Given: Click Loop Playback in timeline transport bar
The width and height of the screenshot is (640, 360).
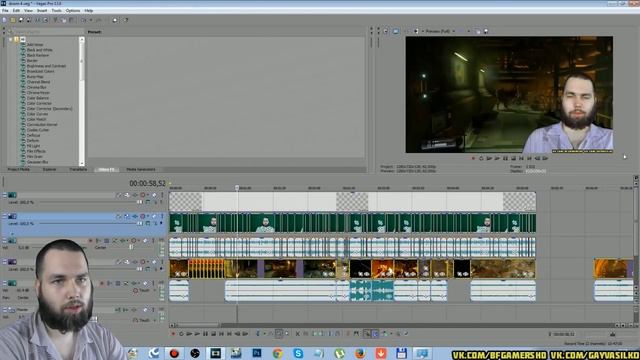Looking at the screenshot, I should (x=182, y=334).
